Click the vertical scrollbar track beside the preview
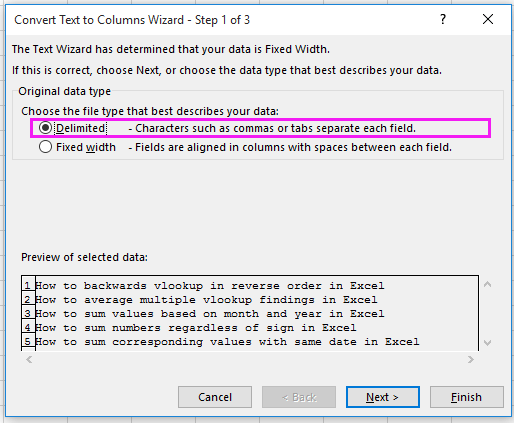Screen dimensions: 514x423 (x=488, y=313)
